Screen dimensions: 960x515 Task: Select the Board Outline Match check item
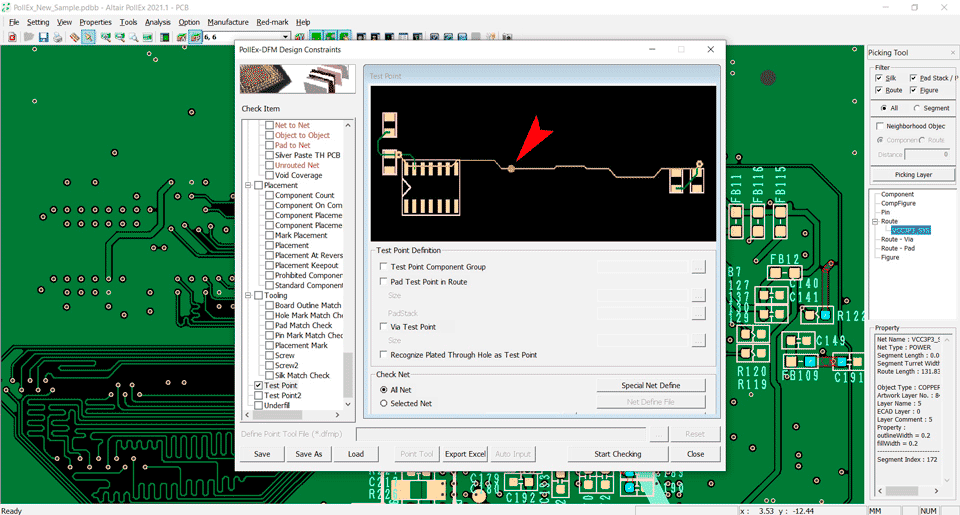[x=307, y=305]
